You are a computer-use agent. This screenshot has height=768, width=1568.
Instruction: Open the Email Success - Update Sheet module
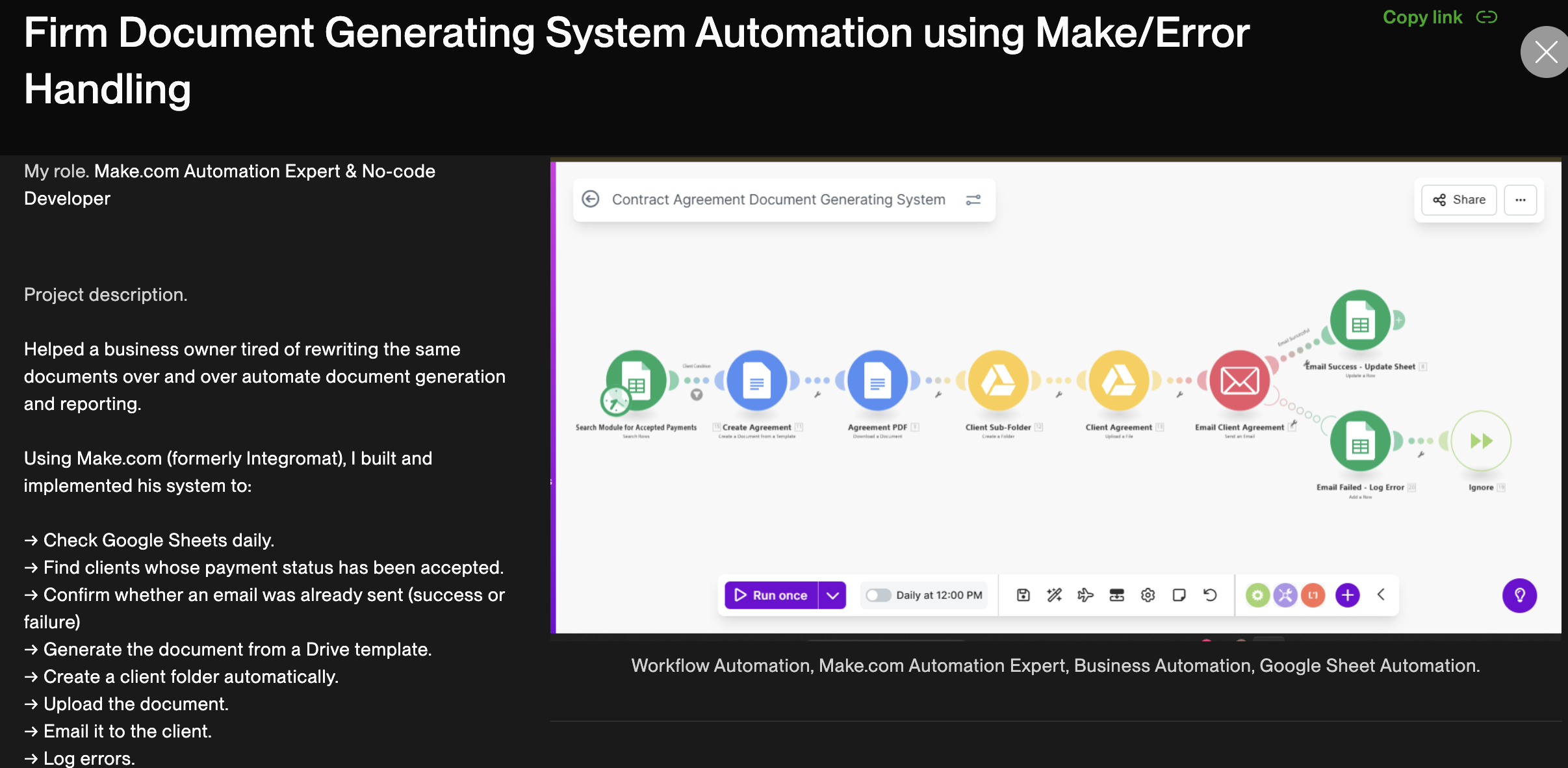click(x=1360, y=320)
